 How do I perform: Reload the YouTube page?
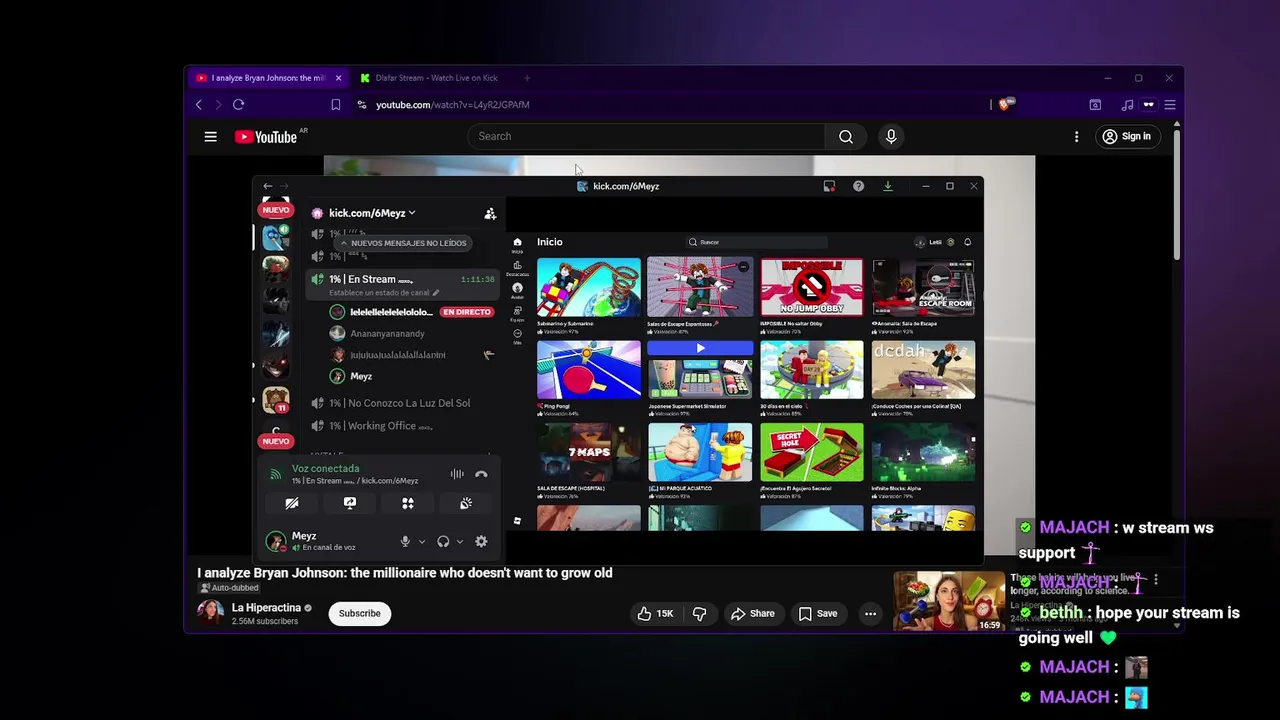coord(238,104)
